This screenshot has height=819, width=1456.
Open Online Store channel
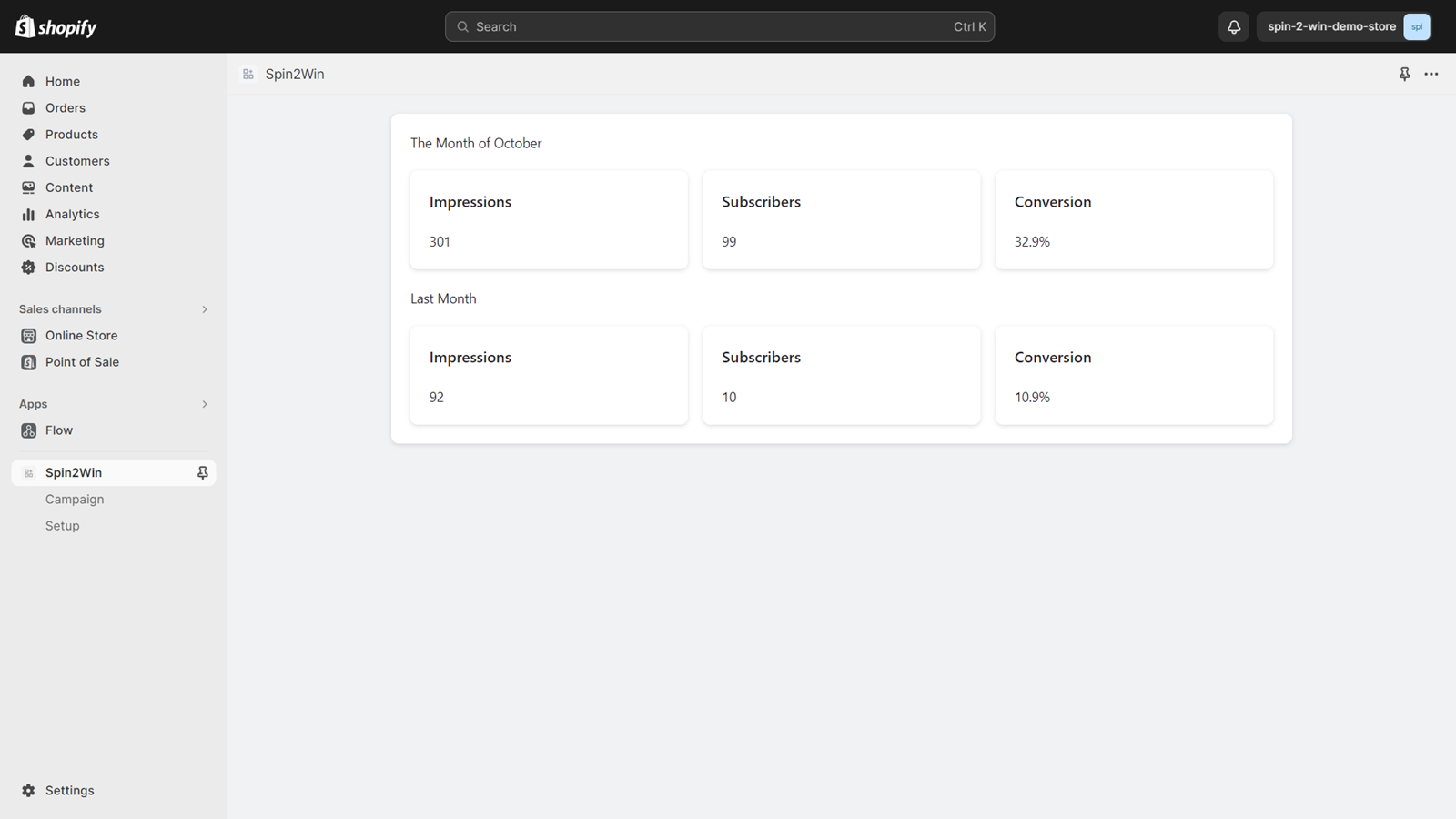[114, 335]
